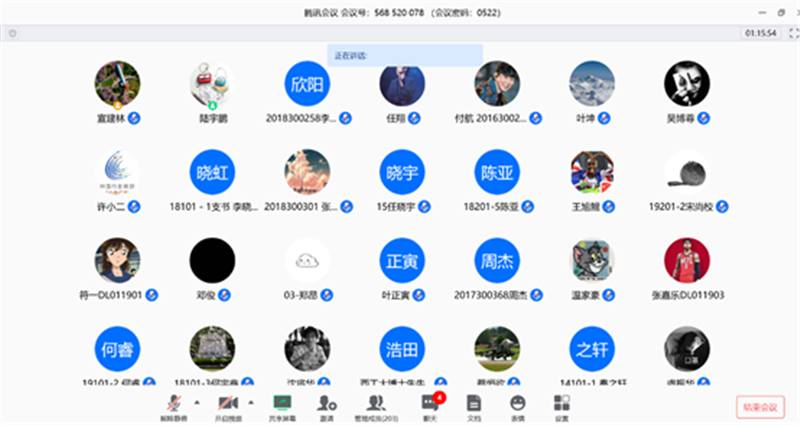Click the red end meeting button
The width and height of the screenshot is (800, 425).
click(760, 407)
